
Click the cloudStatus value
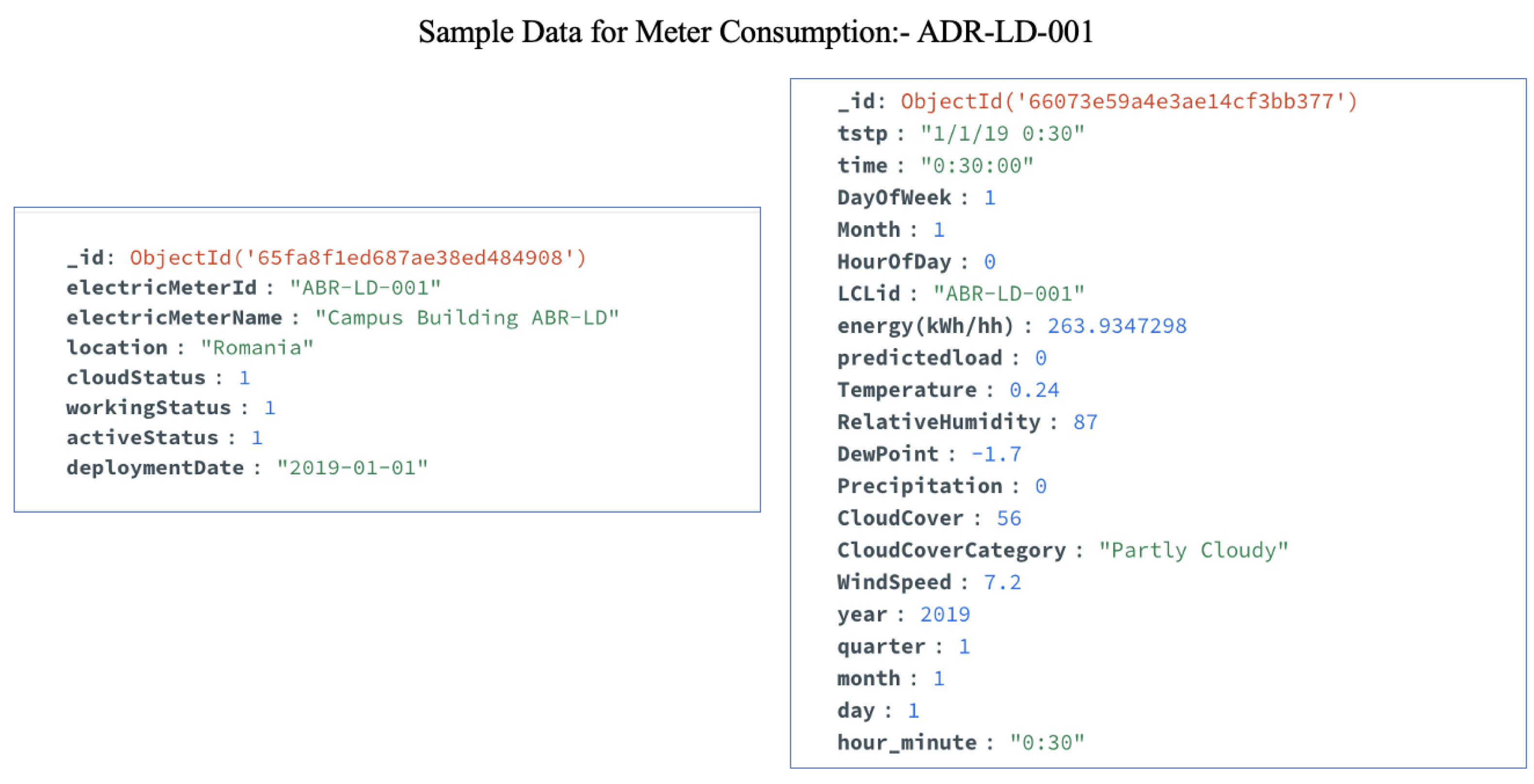tap(244, 377)
